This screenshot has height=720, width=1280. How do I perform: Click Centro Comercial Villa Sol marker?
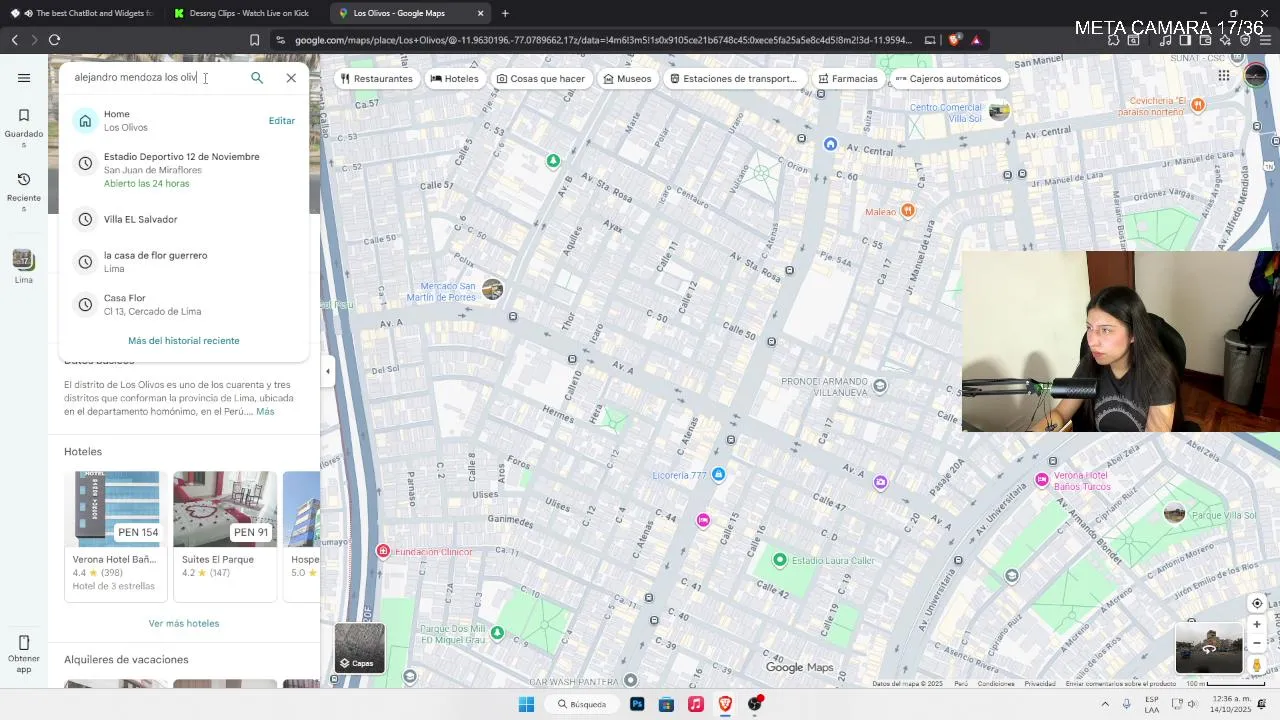point(998,112)
